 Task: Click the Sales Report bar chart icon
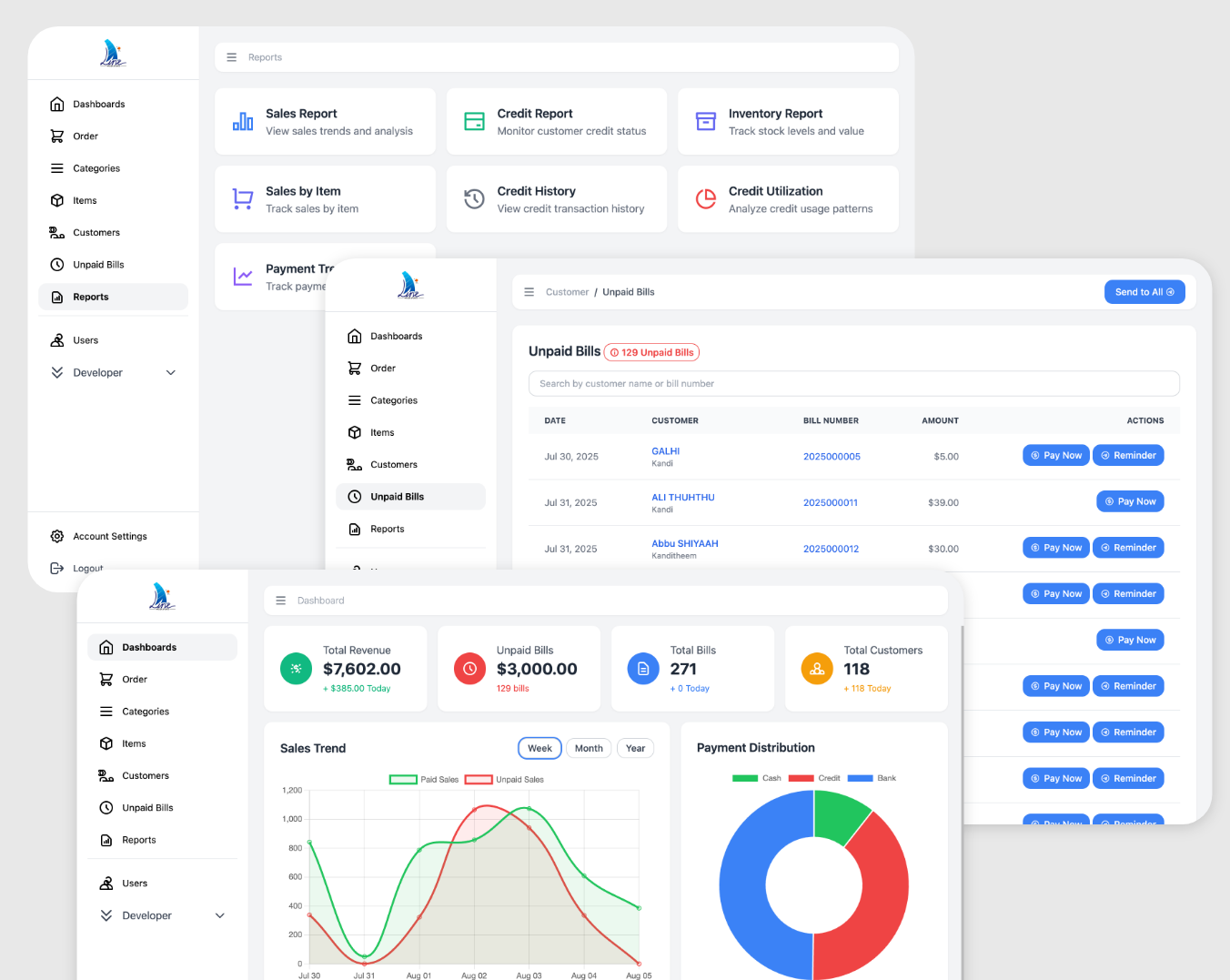tap(243, 121)
